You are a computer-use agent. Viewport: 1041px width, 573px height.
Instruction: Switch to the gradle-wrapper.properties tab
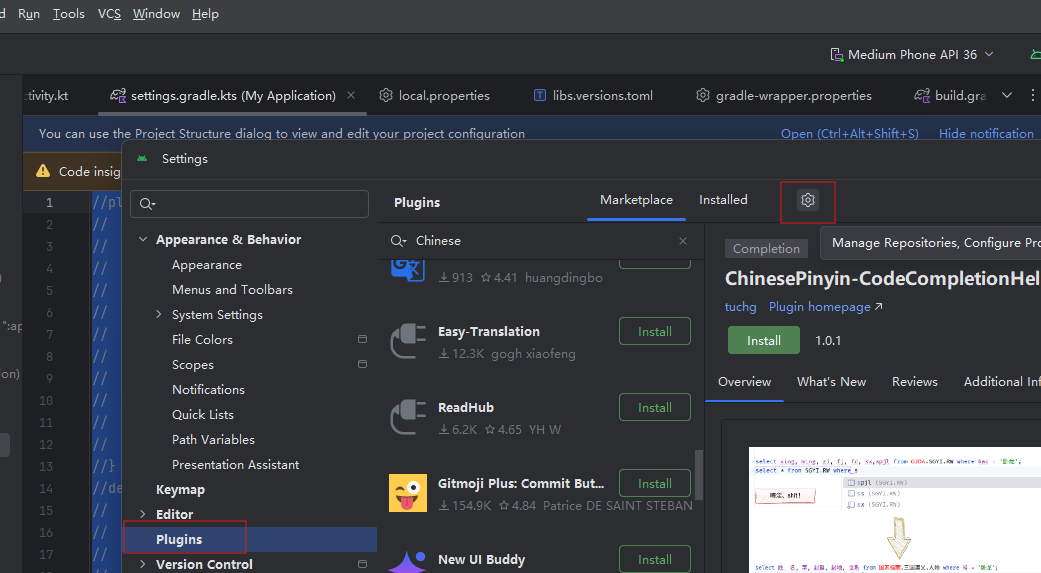(784, 96)
